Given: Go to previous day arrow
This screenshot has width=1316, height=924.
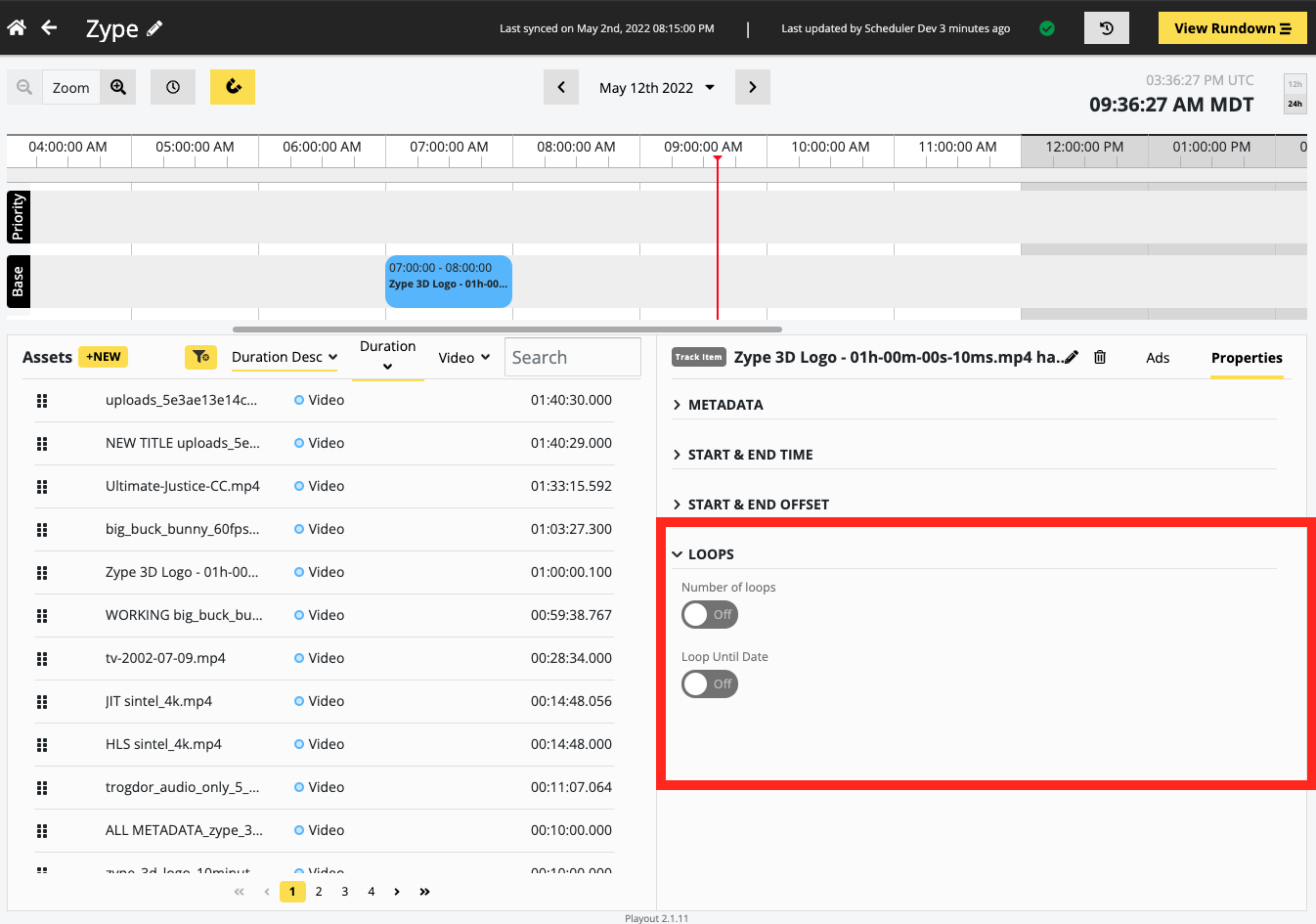Looking at the screenshot, I should point(561,87).
